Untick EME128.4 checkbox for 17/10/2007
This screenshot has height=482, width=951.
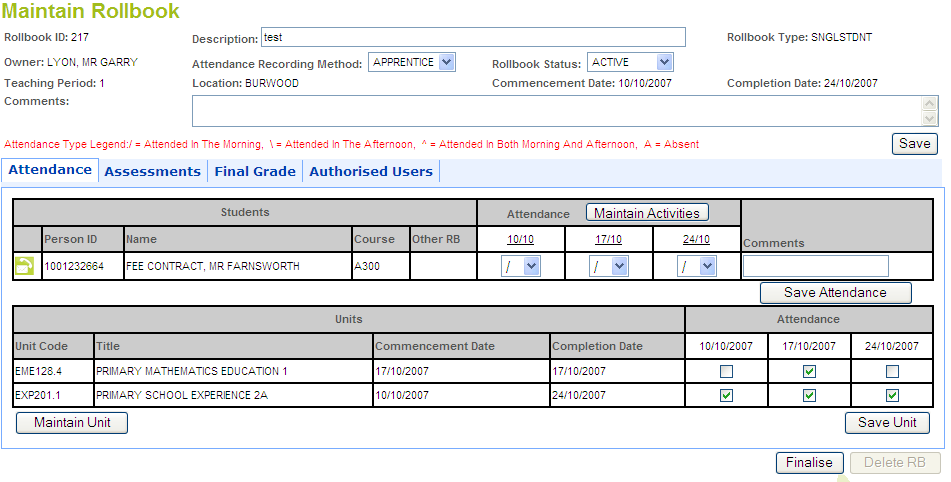(x=809, y=371)
